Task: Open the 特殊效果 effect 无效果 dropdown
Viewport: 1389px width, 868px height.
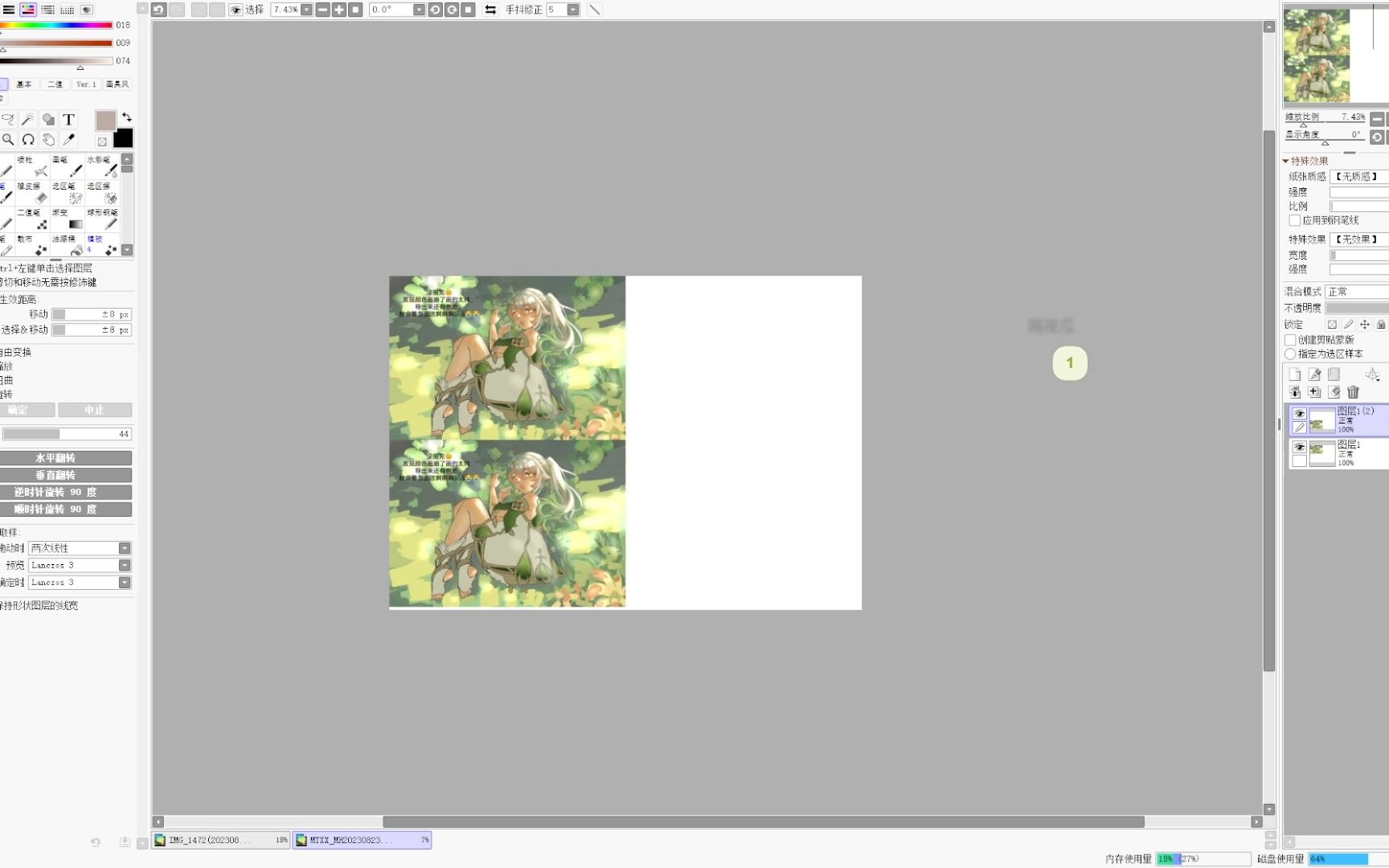Action: coord(1359,240)
